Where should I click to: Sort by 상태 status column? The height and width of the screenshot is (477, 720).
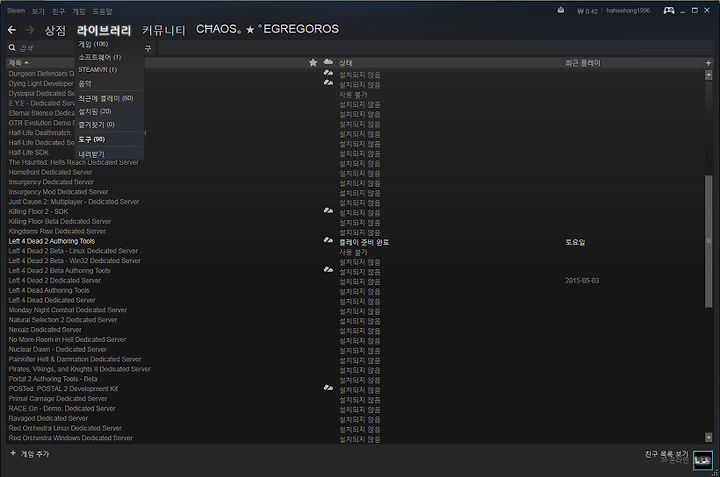[x=345, y=63]
